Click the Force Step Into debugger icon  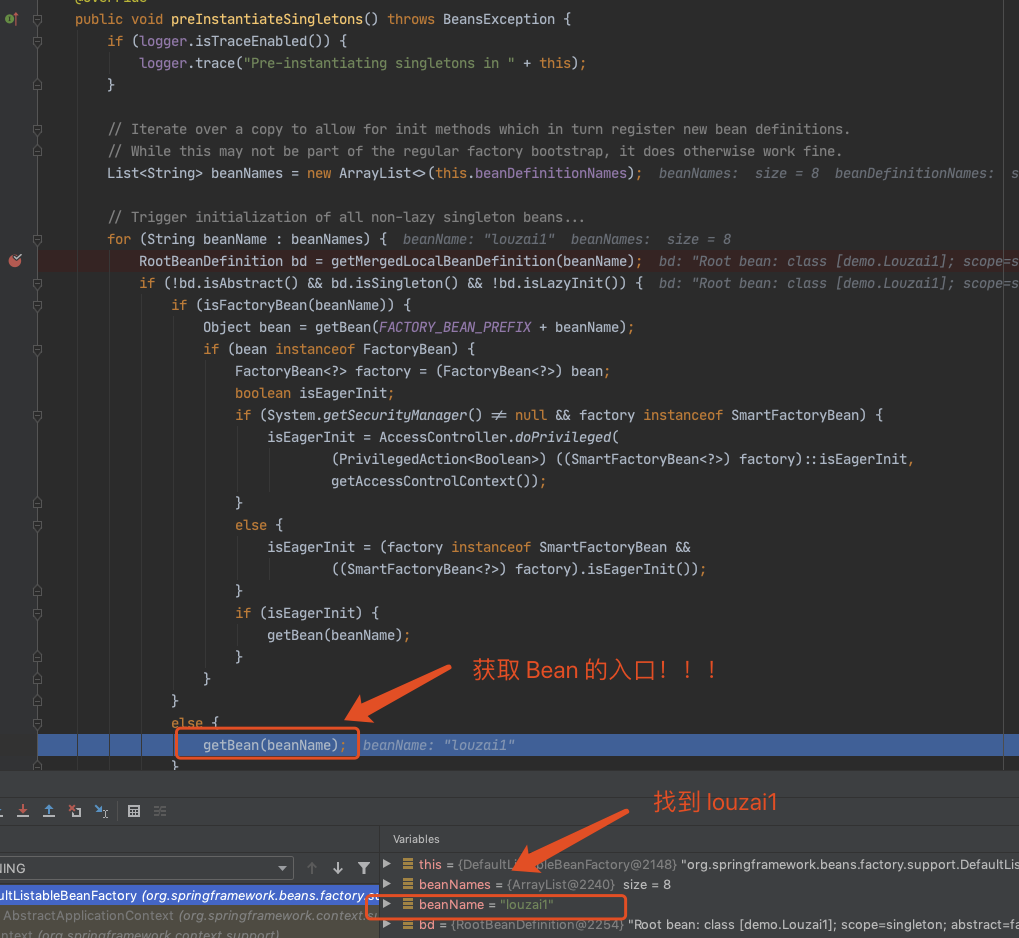point(23,811)
